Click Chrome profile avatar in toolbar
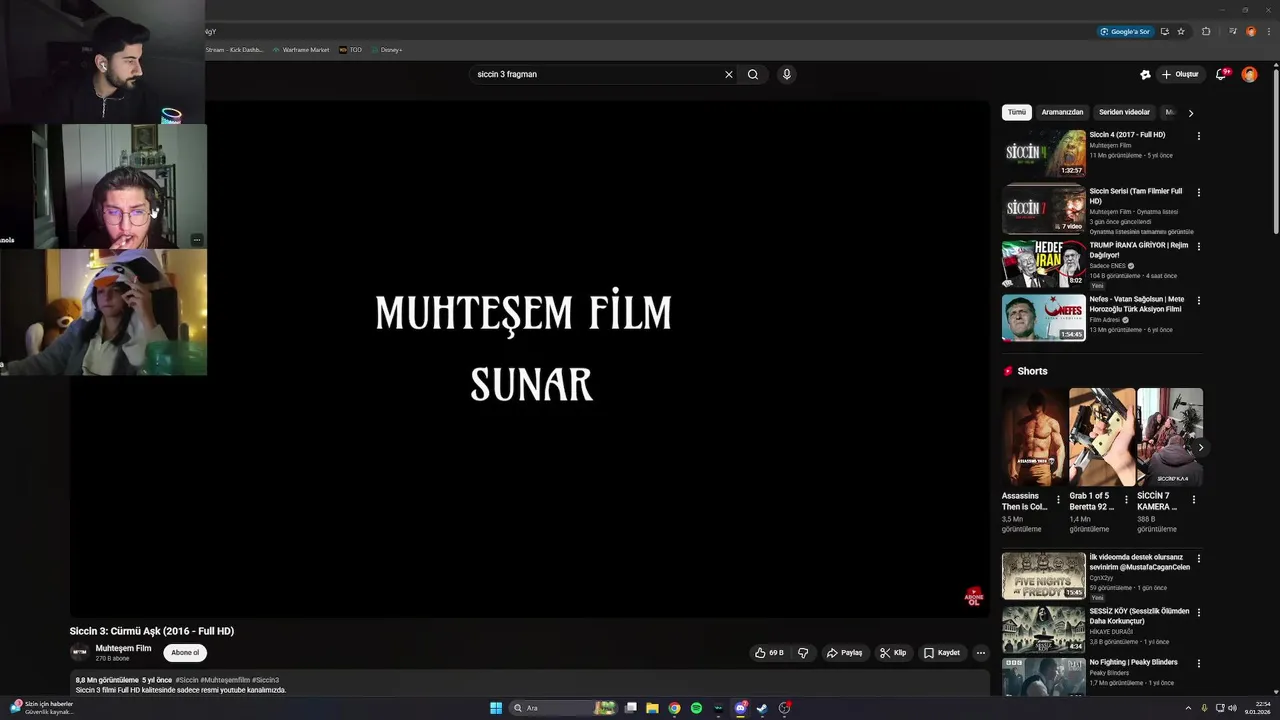1280x720 pixels. tap(1251, 31)
